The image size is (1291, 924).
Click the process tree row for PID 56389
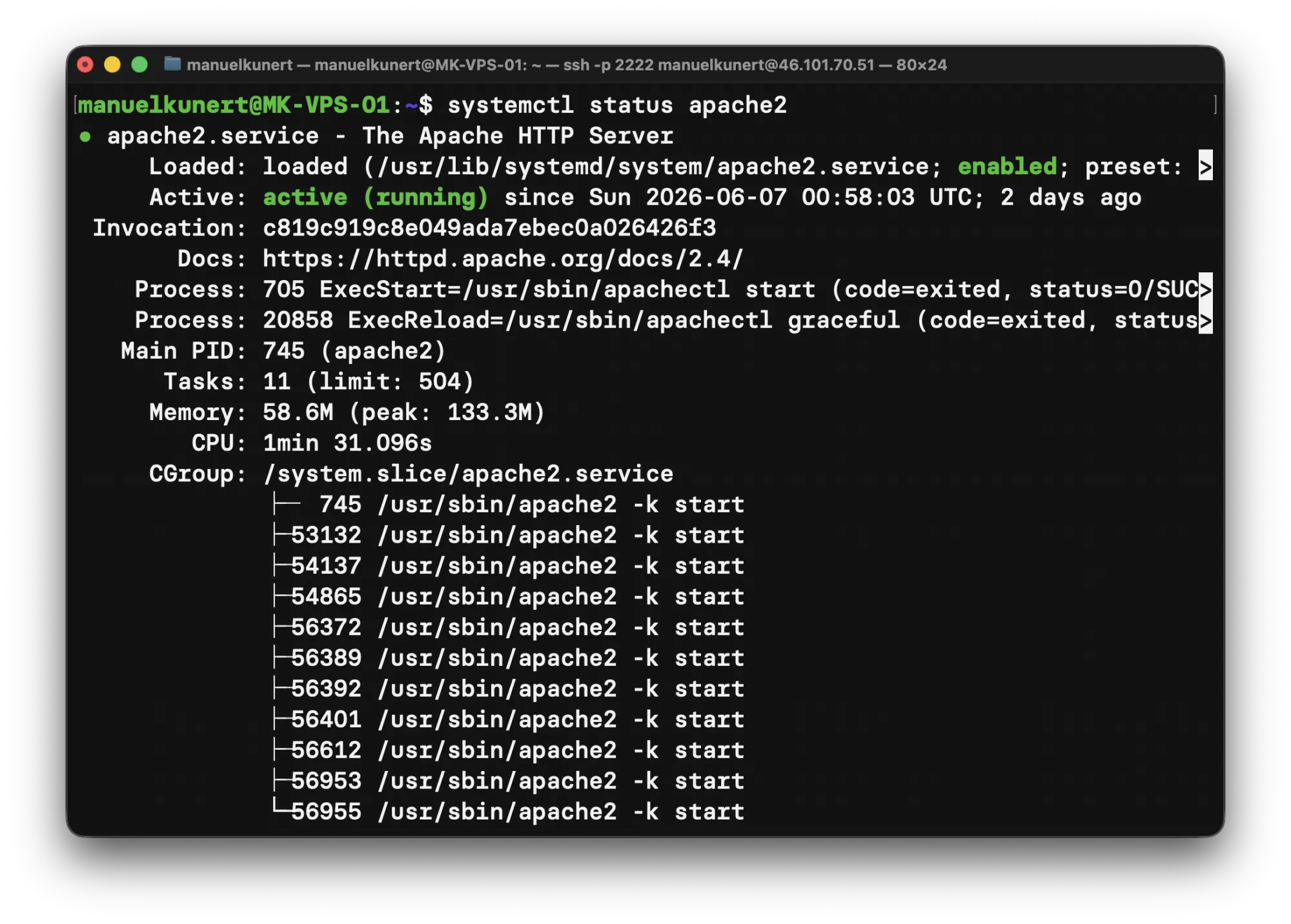pyautogui.click(x=509, y=658)
